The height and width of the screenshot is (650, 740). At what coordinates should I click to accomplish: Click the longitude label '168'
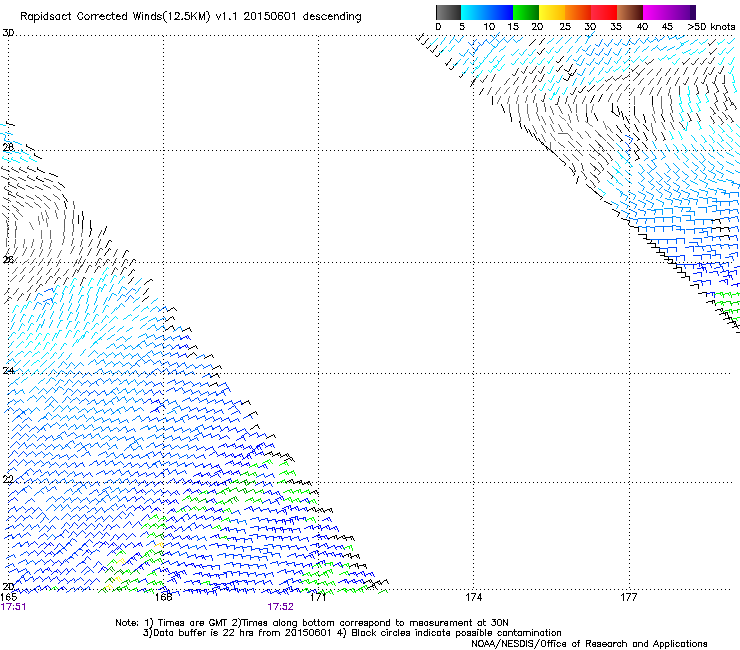click(163, 597)
